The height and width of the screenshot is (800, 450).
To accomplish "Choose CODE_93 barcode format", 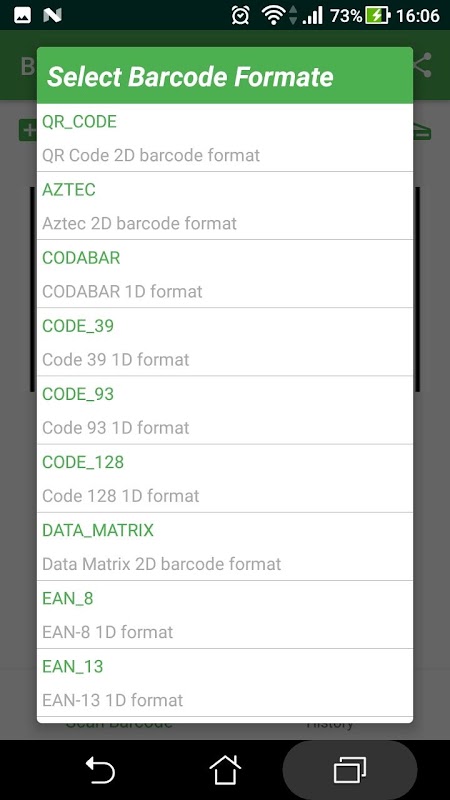I will pyautogui.click(x=224, y=410).
